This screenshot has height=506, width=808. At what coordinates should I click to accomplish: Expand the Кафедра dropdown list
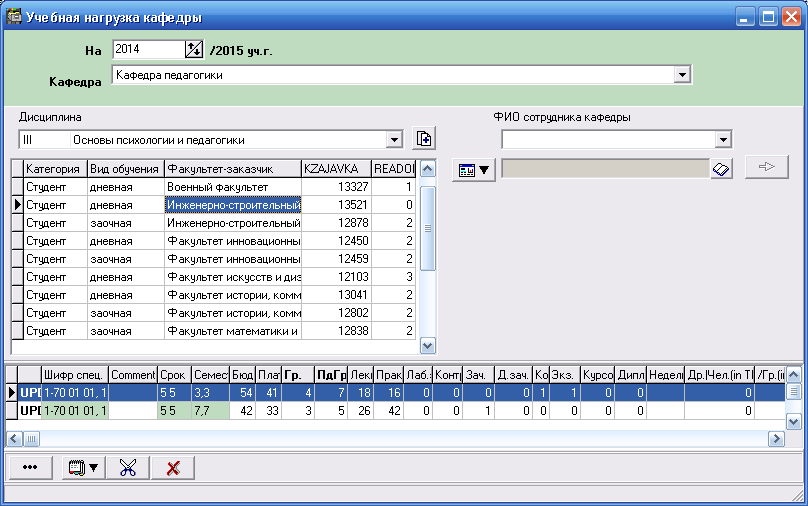pyautogui.click(x=682, y=75)
